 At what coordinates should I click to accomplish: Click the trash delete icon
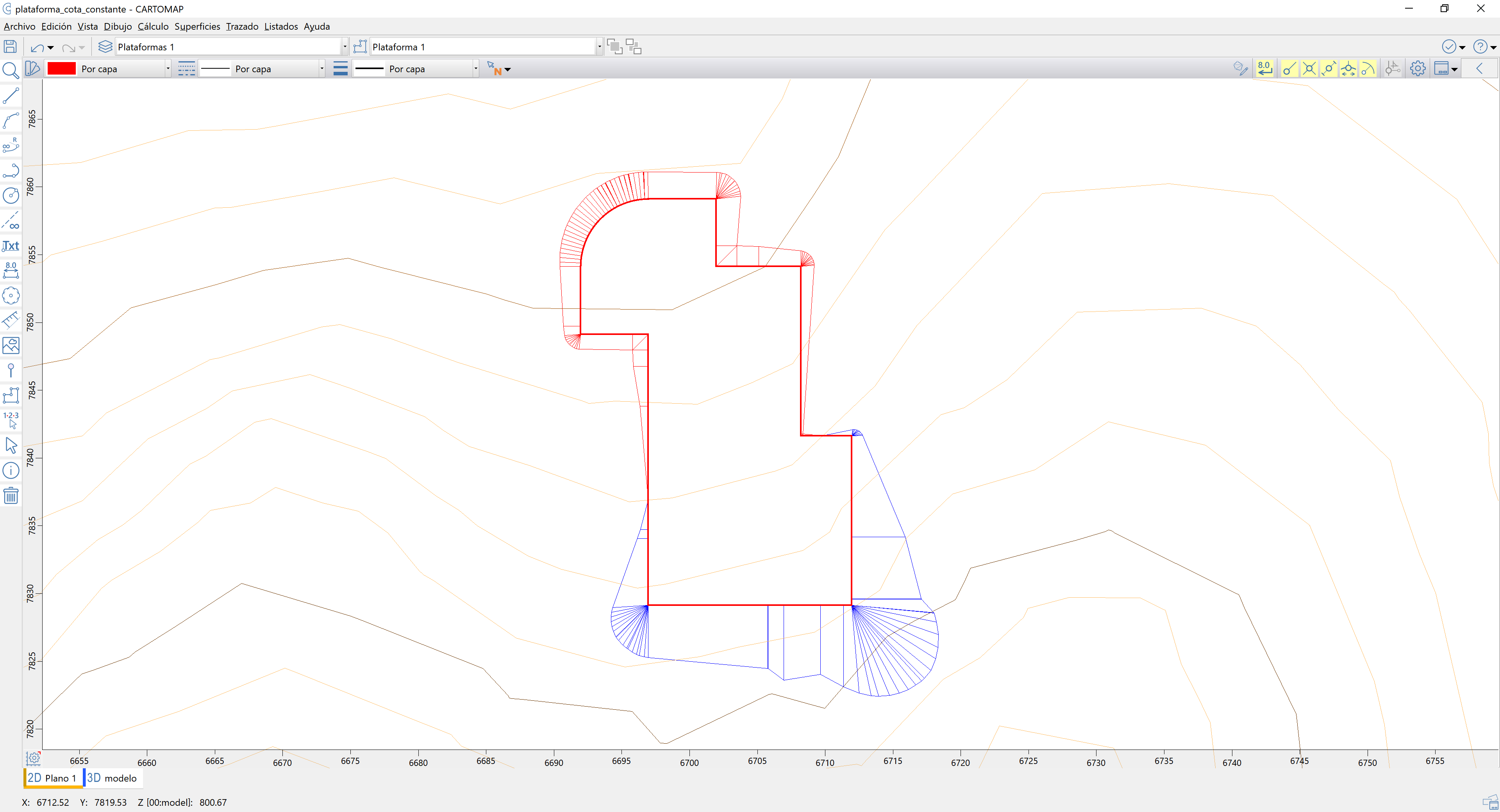11,495
